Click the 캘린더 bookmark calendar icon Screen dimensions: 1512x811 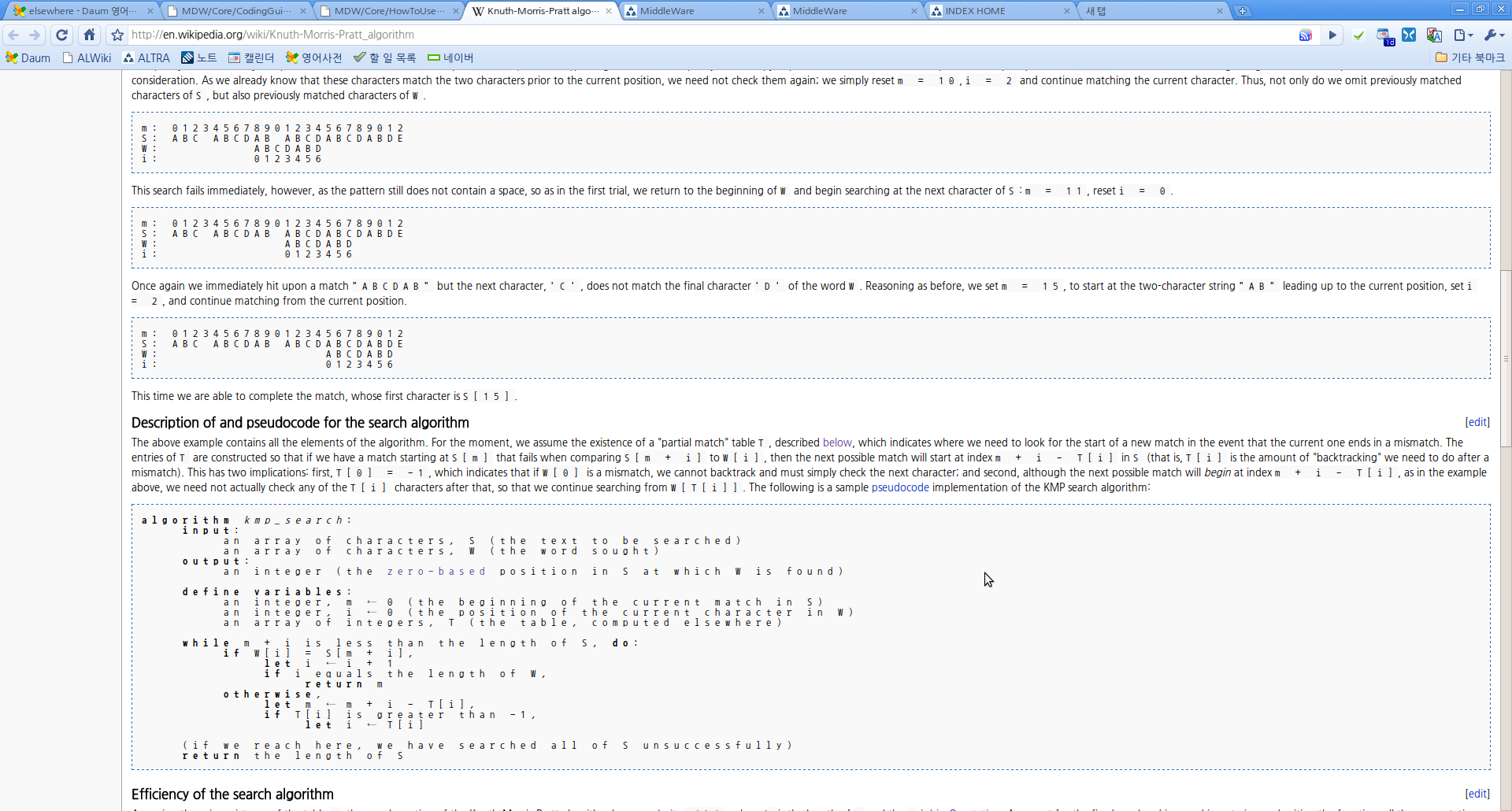pos(234,57)
